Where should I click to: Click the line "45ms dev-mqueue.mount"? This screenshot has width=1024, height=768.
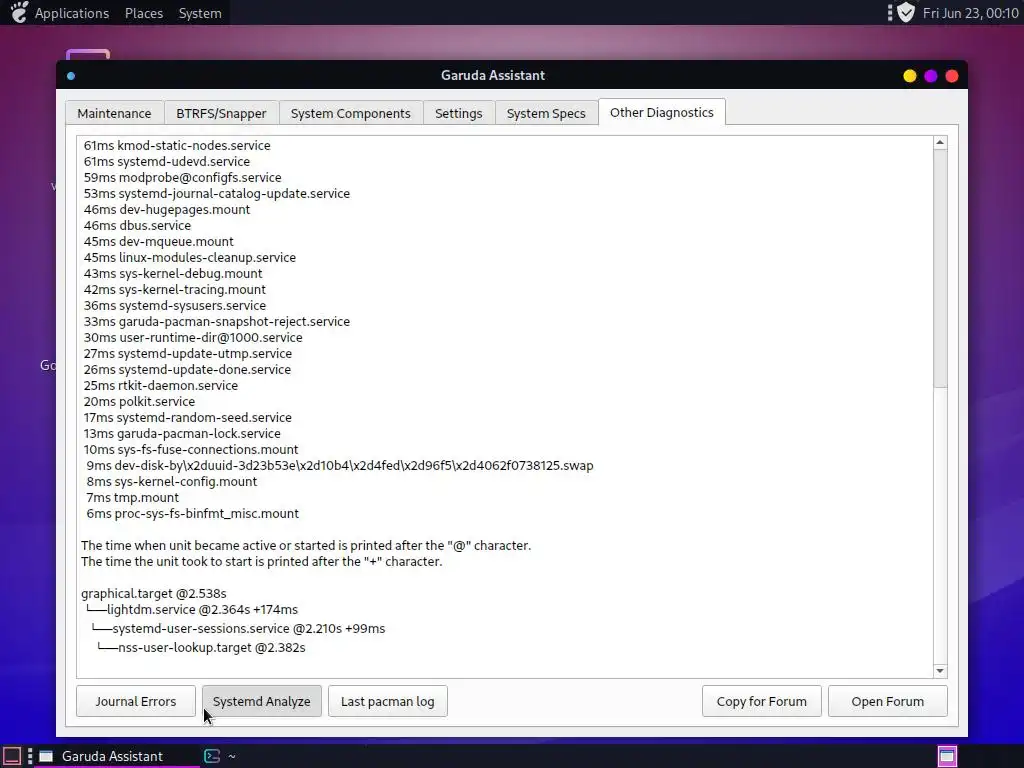click(x=159, y=241)
